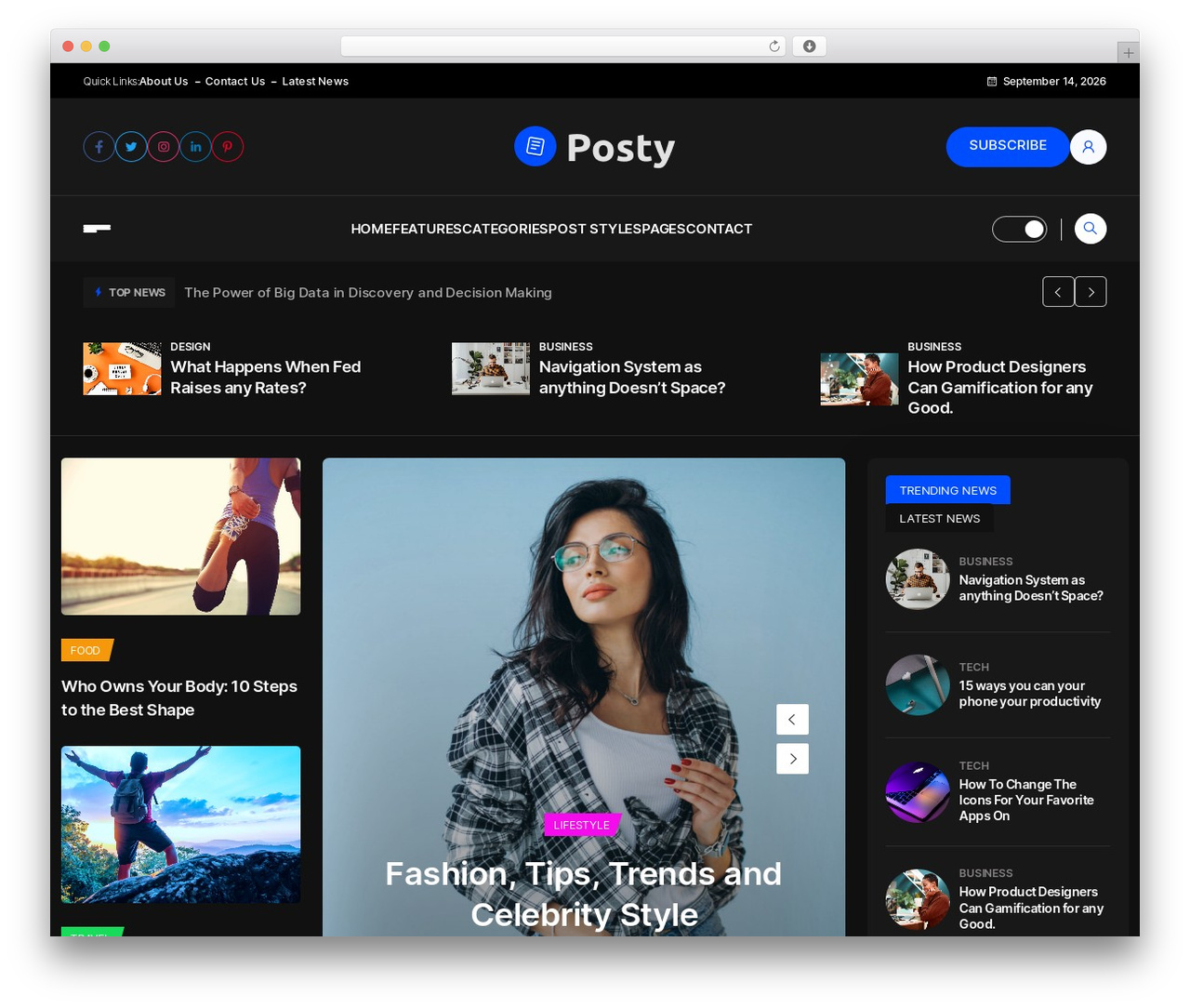1190x1008 pixels.
Task: Reload page in browser address bar
Action: tap(774, 46)
